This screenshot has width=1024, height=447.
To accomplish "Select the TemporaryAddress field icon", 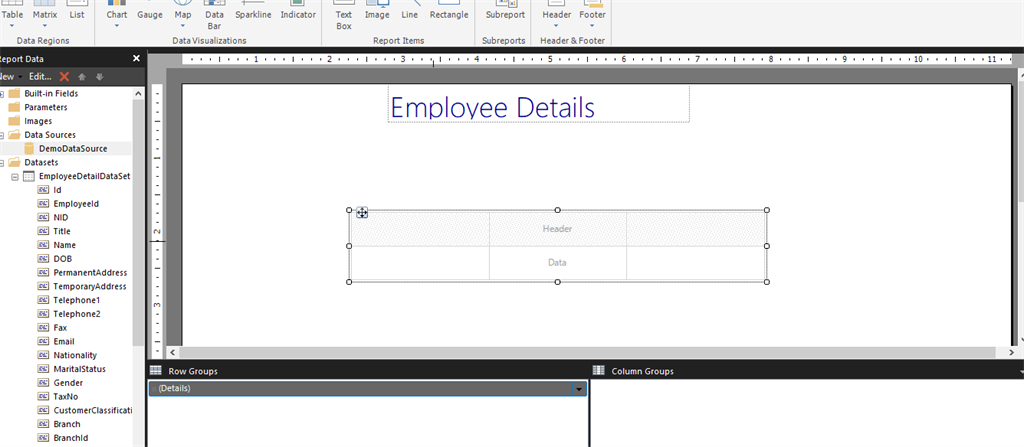I will coord(44,286).
